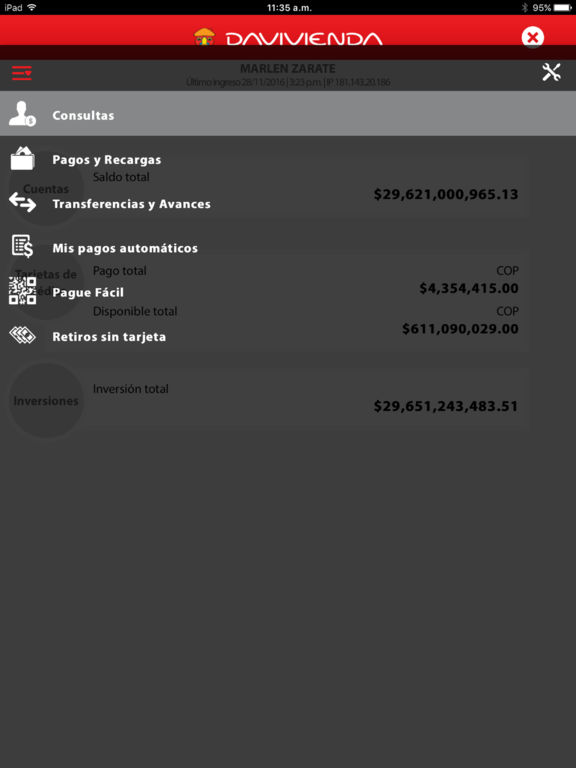Open the wrench and screwdriver settings icon
This screenshot has width=576, height=768.
coord(551,72)
